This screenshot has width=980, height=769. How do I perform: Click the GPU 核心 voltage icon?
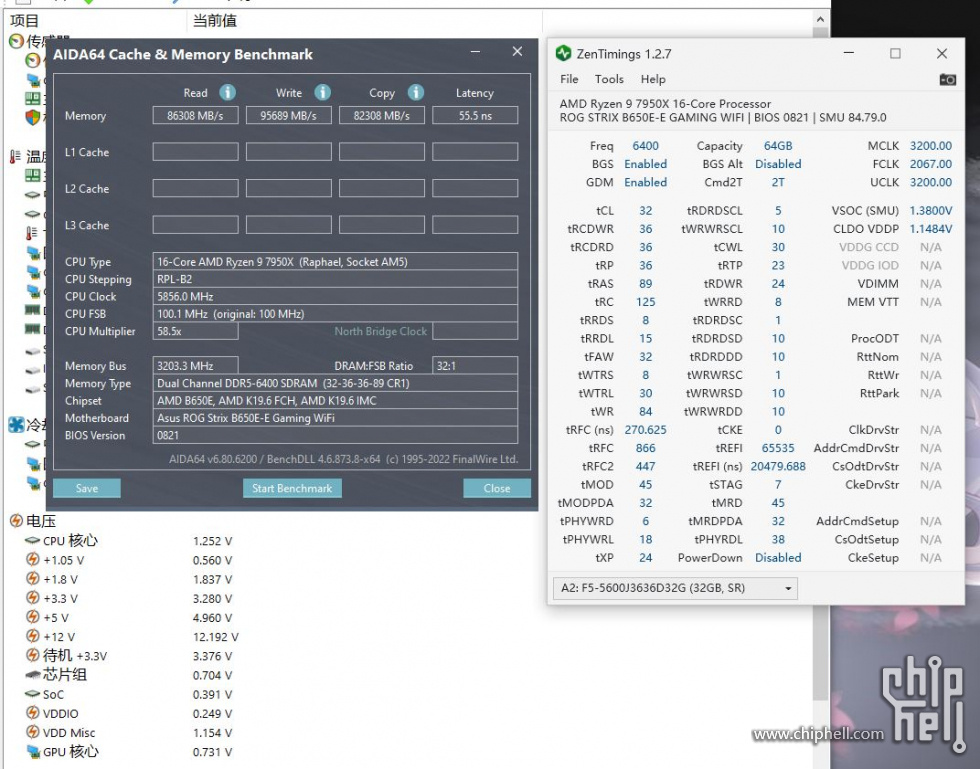tap(32, 751)
